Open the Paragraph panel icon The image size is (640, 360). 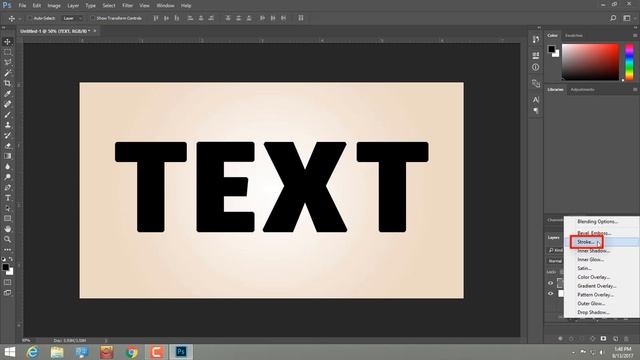(536, 111)
